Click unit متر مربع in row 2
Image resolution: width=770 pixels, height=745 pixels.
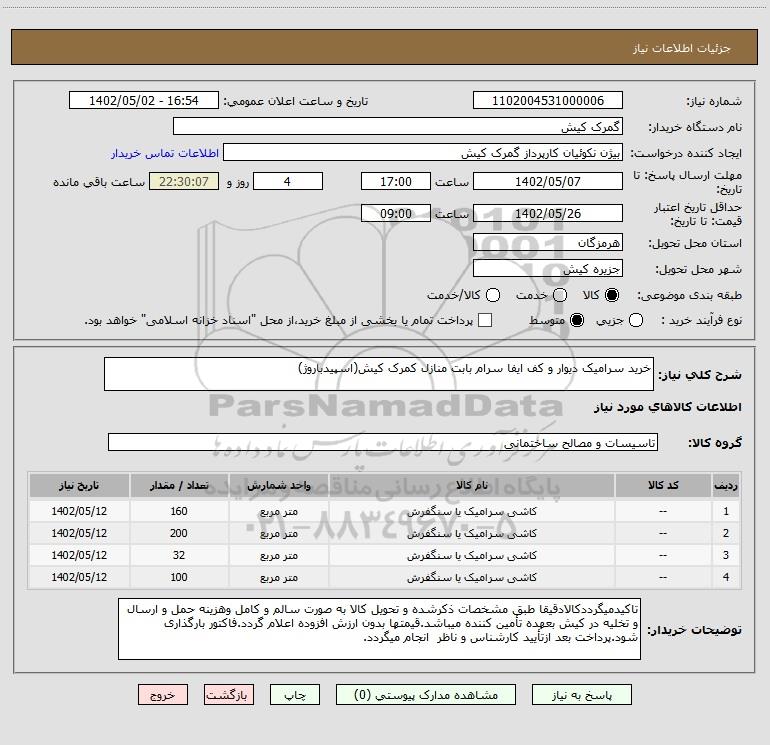click(278, 533)
